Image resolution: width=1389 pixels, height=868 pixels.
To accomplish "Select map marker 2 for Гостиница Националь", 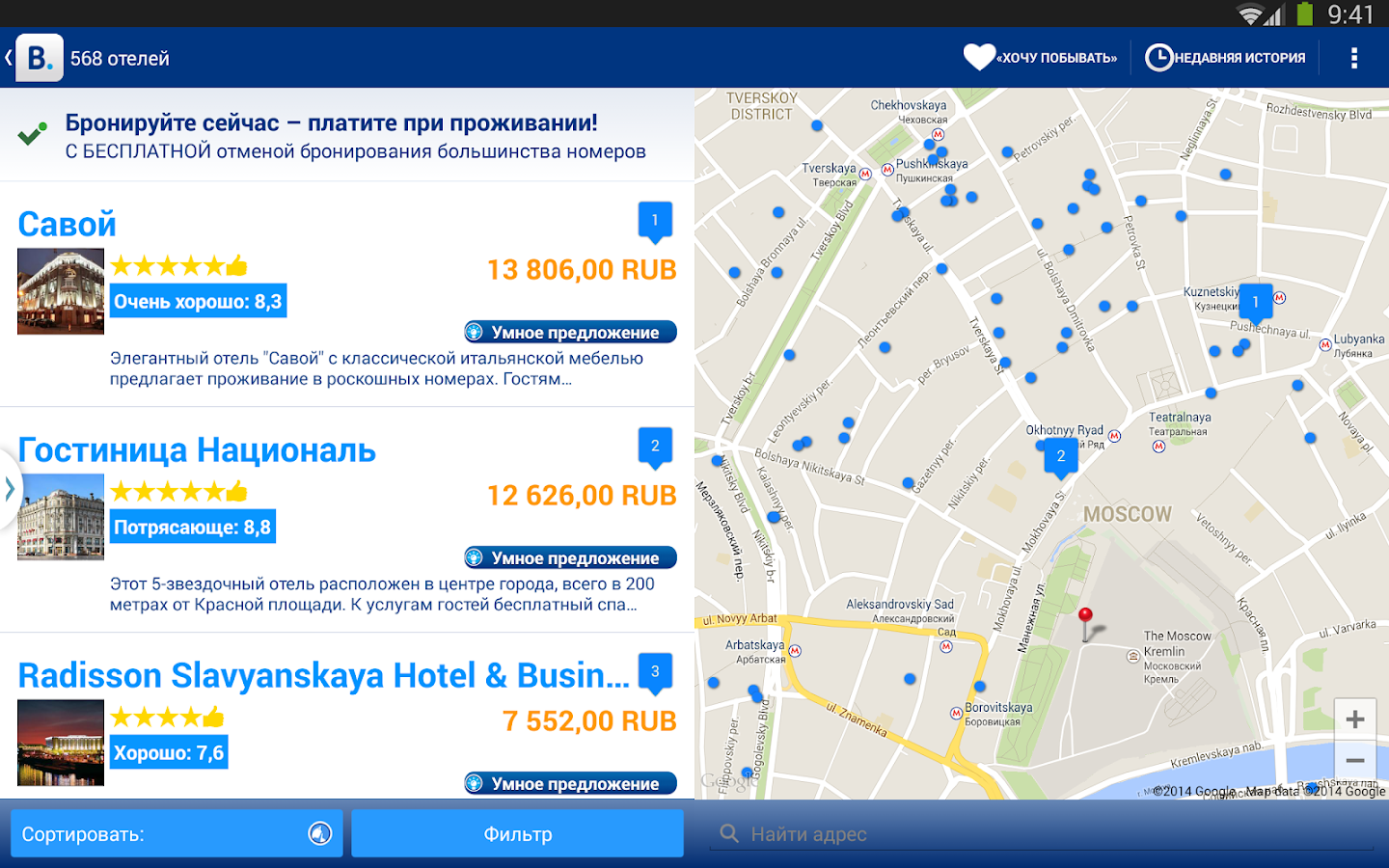I will pyautogui.click(x=1059, y=453).
